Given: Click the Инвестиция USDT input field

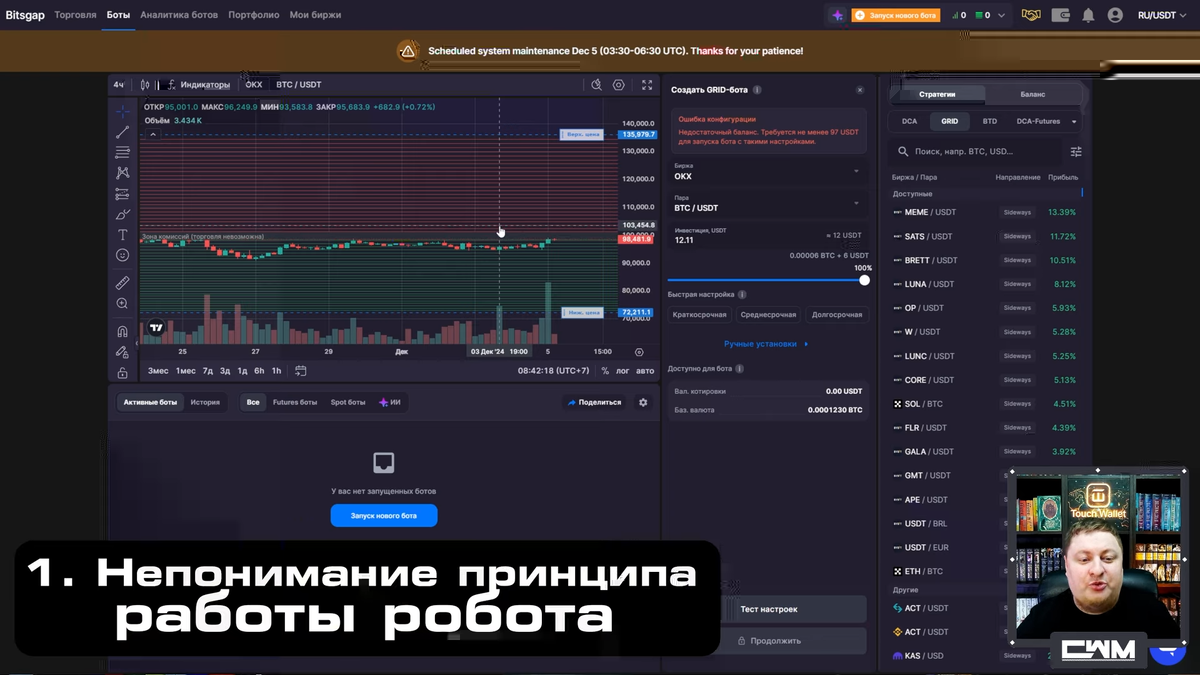Looking at the screenshot, I should pyautogui.click(x=767, y=236).
